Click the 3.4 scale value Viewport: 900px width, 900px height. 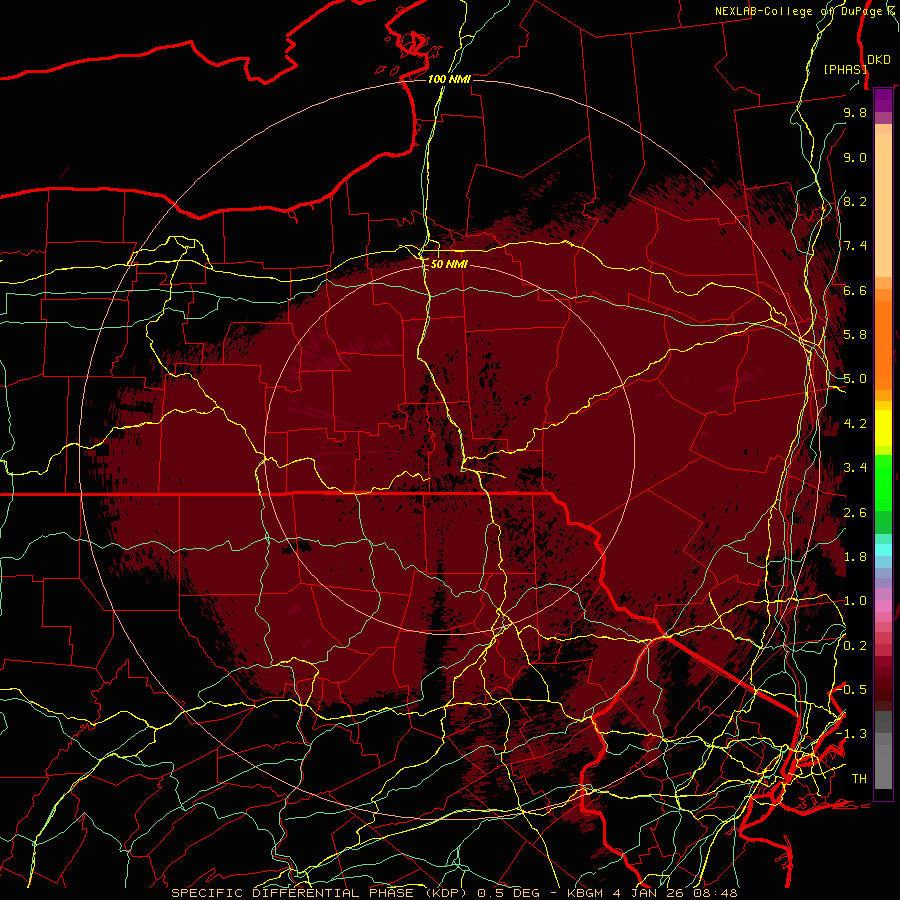(x=855, y=468)
